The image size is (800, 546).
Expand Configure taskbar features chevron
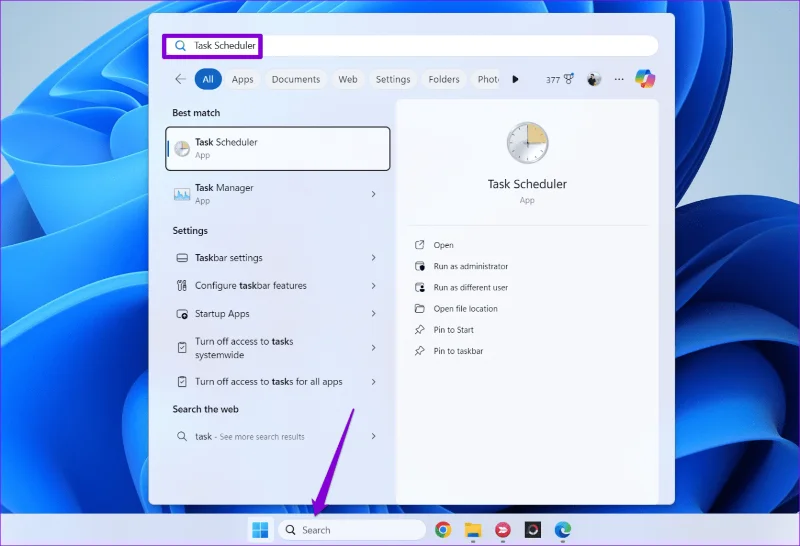coord(373,286)
